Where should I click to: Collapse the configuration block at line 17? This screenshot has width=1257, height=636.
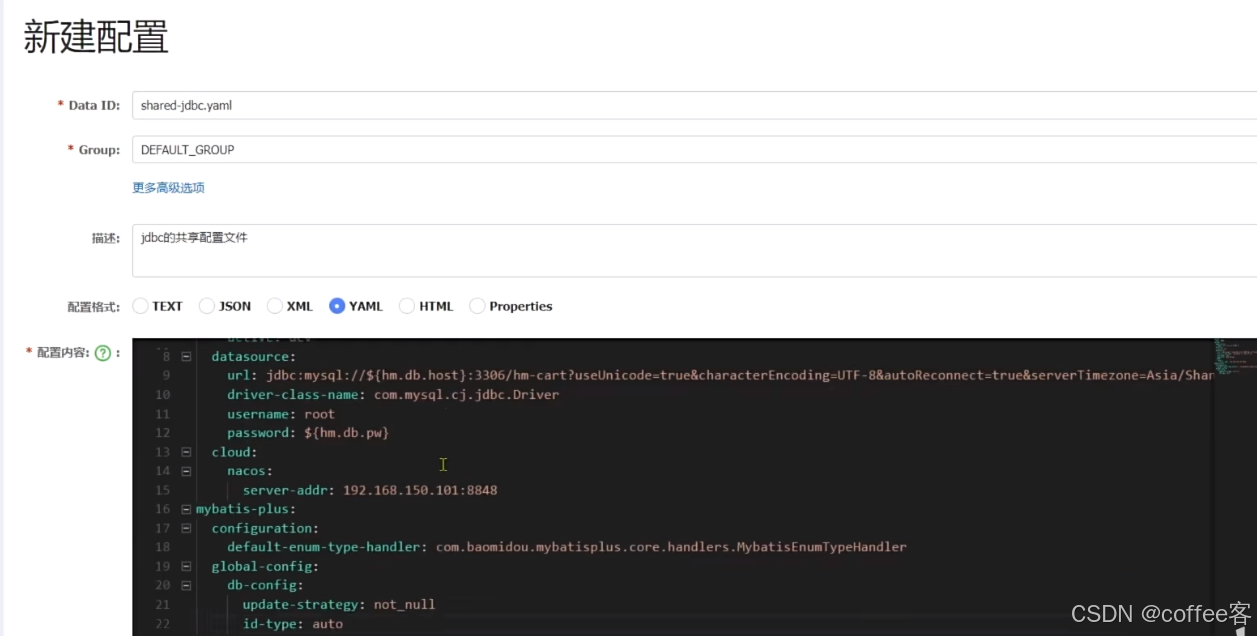tap(186, 528)
